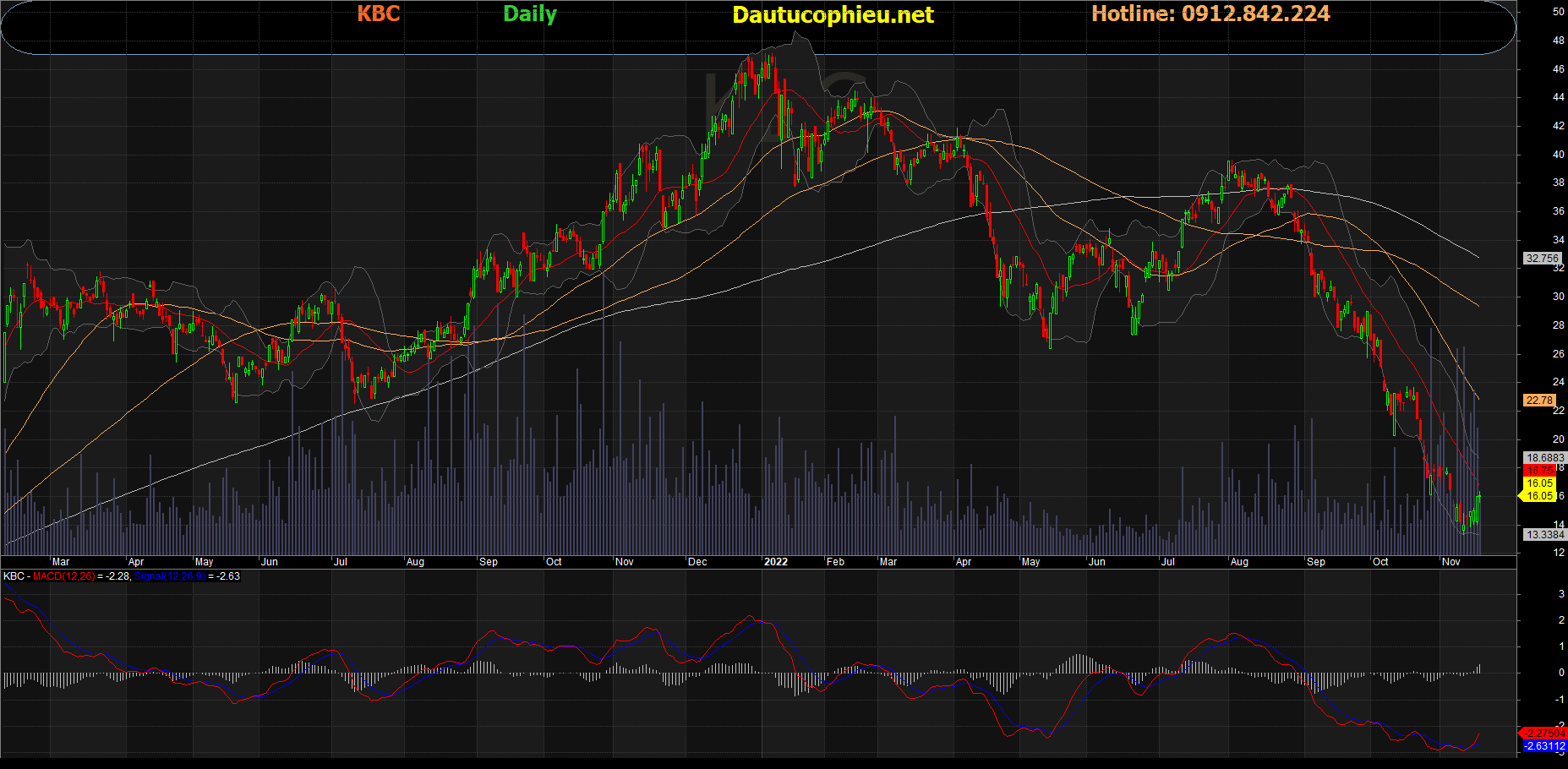Select the blue Signal(12,26,9) indicator label
This screenshot has height=769, width=1568.
point(169,576)
